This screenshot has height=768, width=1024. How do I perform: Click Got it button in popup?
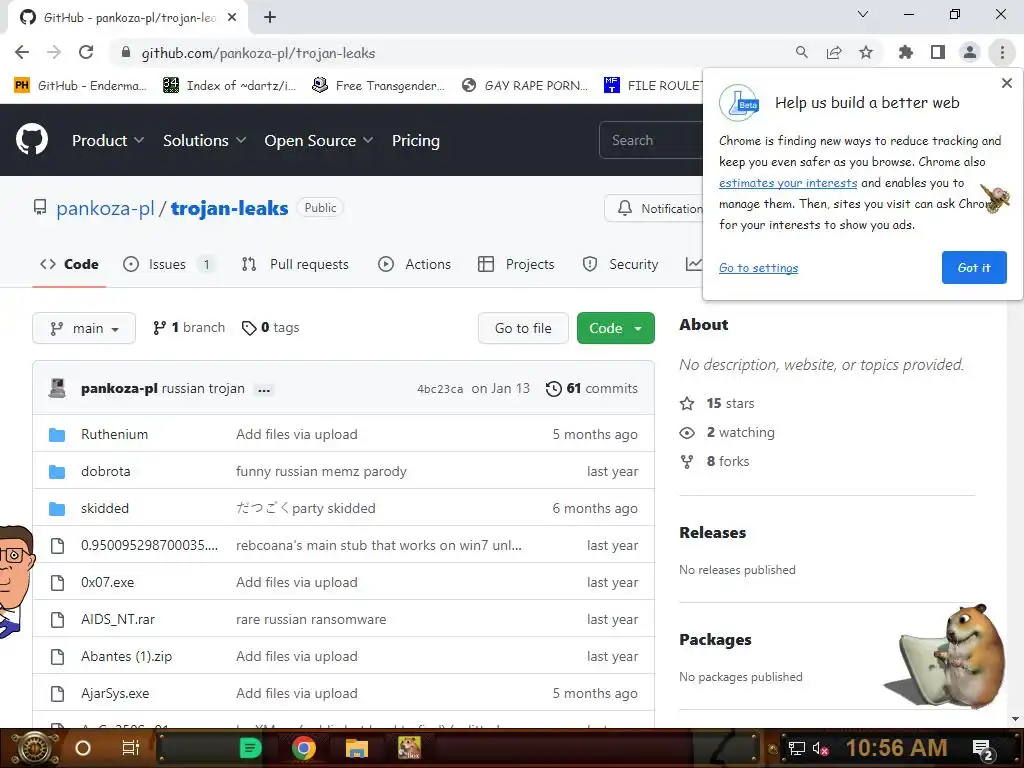click(x=974, y=268)
